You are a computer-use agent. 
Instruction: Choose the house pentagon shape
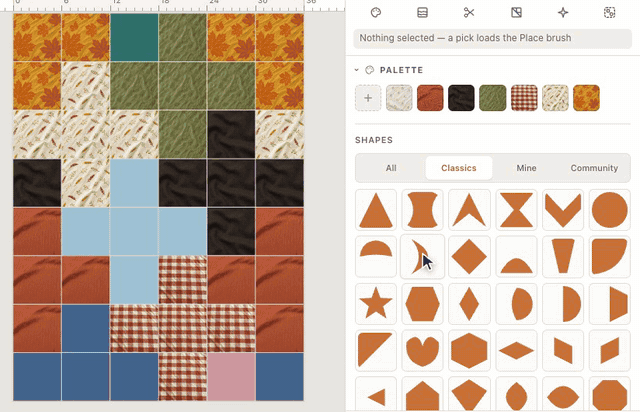tap(422, 394)
